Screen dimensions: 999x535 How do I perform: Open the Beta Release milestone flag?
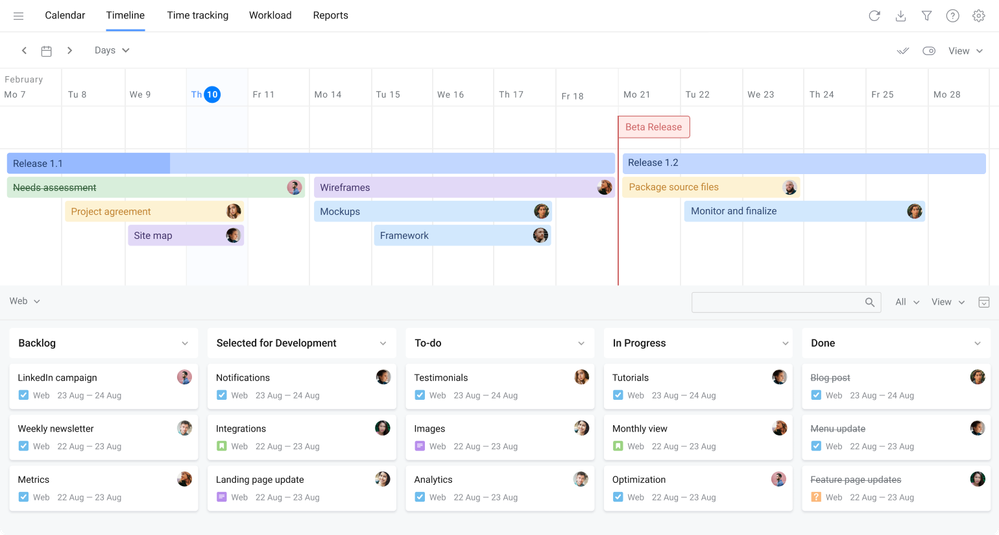pyautogui.click(x=654, y=127)
